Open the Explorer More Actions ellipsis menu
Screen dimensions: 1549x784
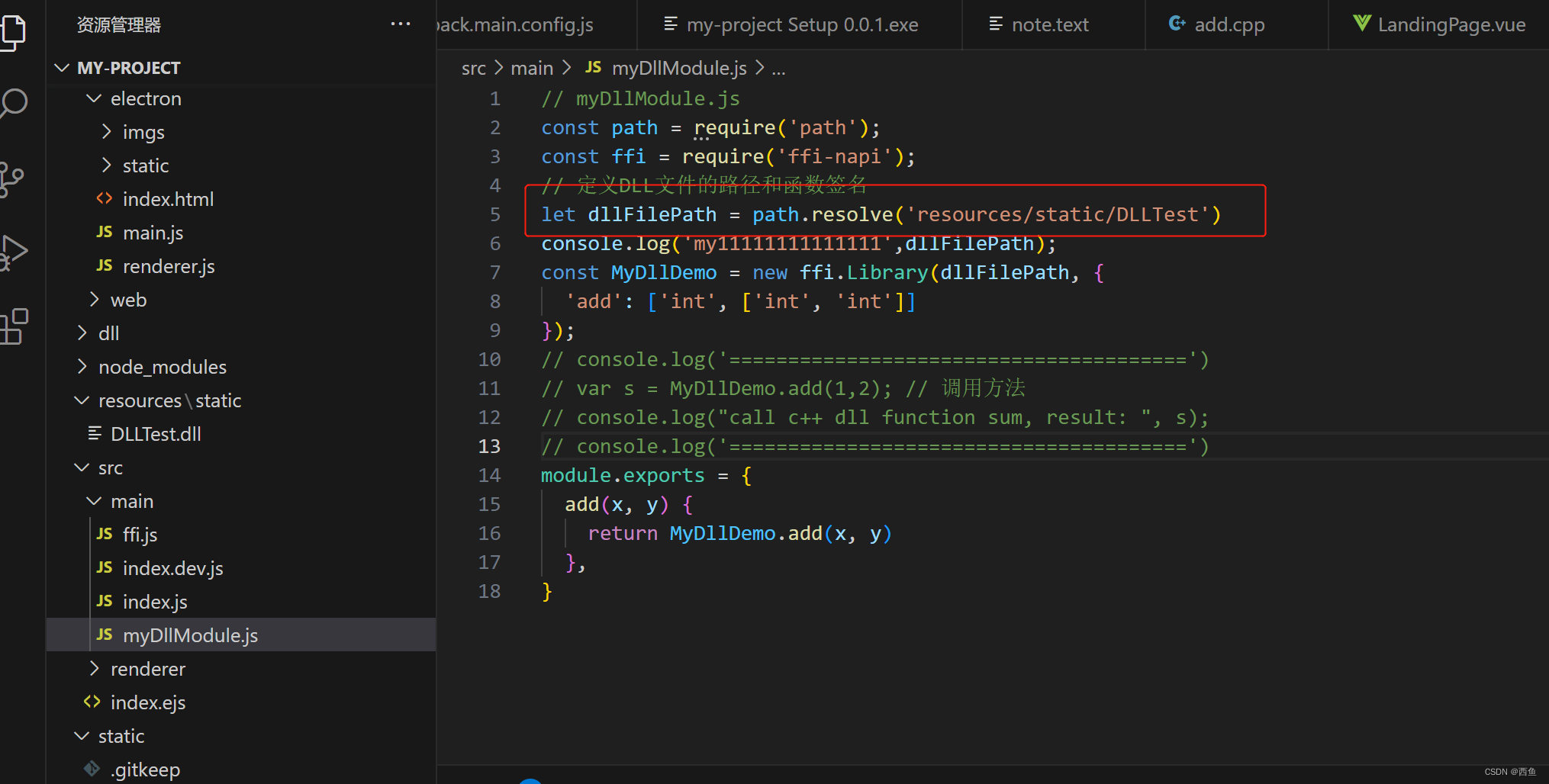[400, 24]
